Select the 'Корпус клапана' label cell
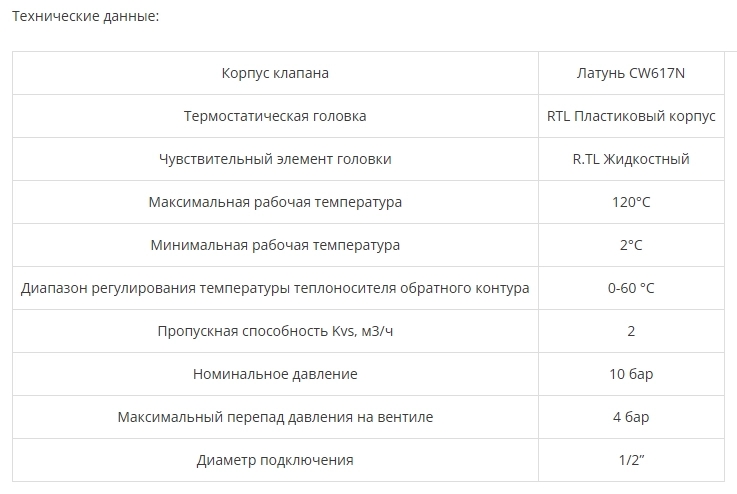This screenshot has height=494, width=737. tap(275, 73)
